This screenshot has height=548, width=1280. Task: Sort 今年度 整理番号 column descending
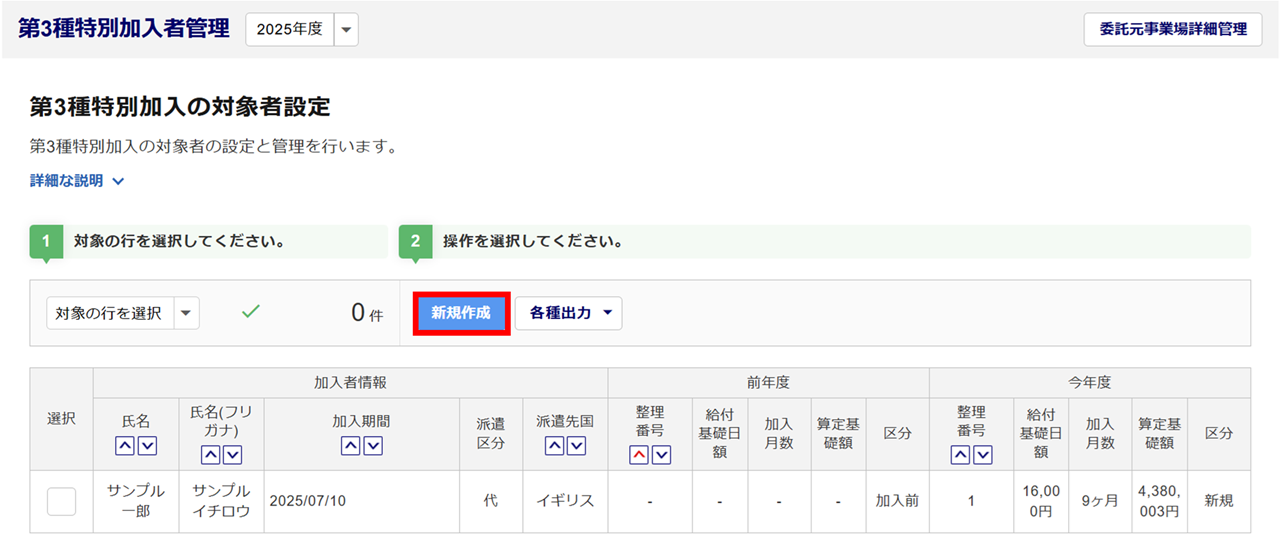coord(982,455)
